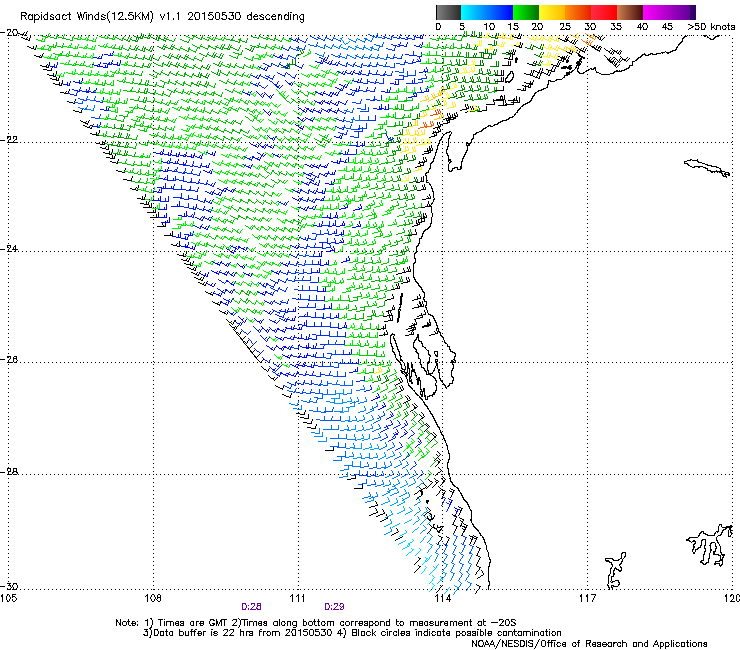Viewport: 740px width, 650px height.
Task: Click the '108' longitude axis label
Action: pos(153,599)
